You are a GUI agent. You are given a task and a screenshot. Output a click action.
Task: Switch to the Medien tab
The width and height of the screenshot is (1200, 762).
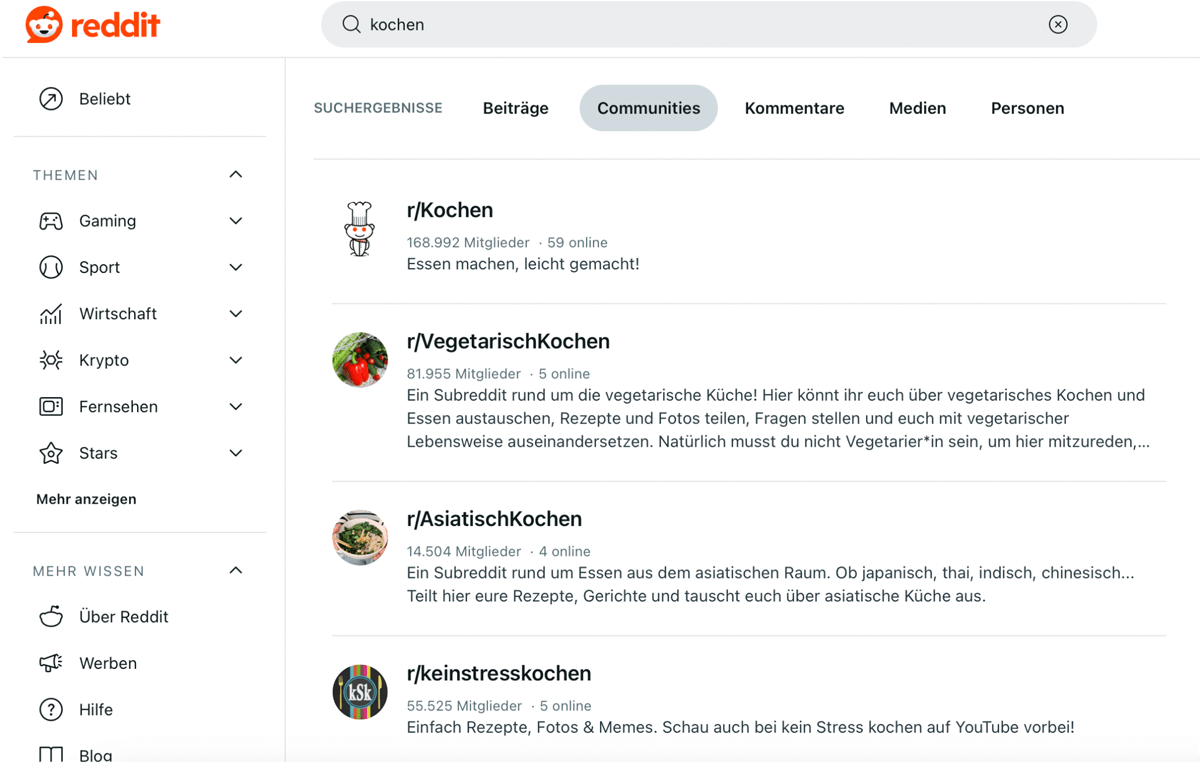(917, 108)
